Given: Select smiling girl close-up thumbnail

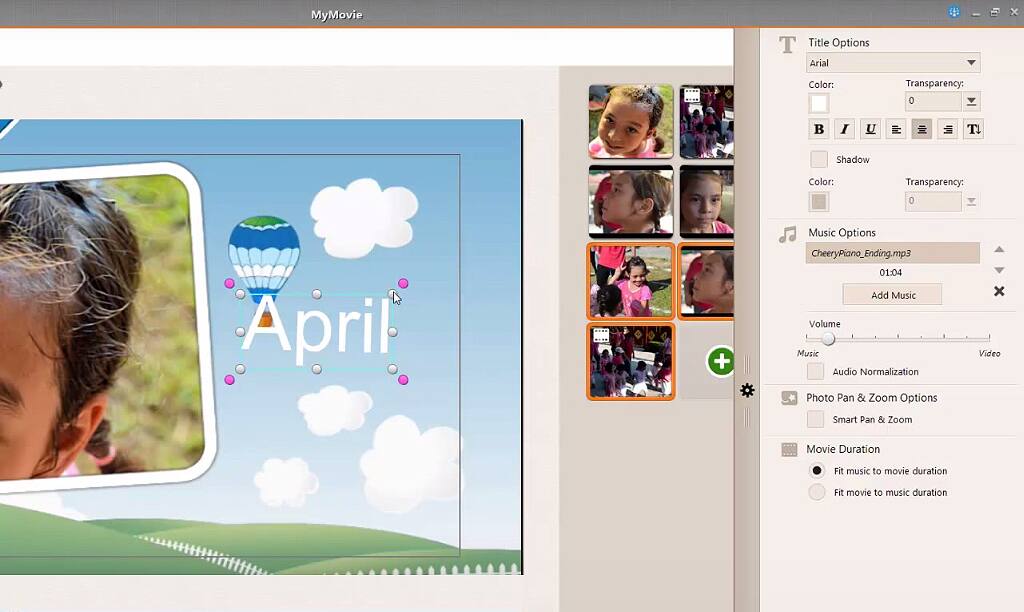Looking at the screenshot, I should pos(630,121).
